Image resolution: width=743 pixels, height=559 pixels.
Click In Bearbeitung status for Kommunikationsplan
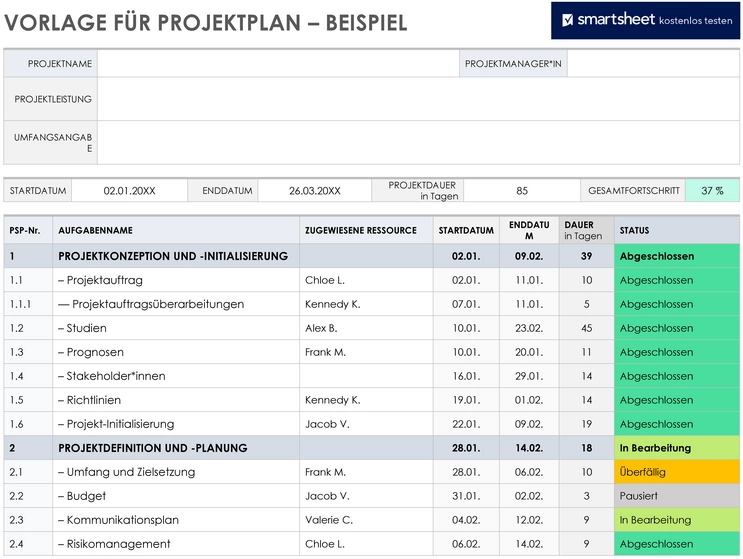point(677,520)
